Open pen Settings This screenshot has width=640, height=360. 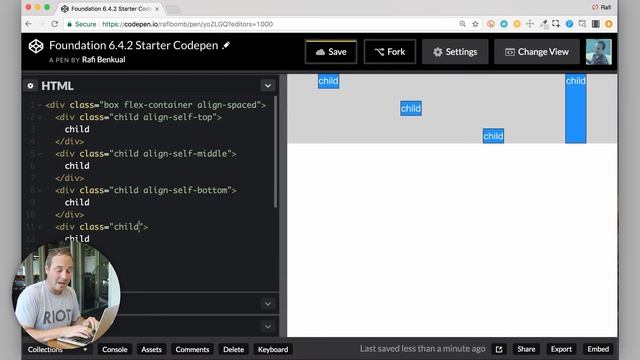click(x=455, y=52)
